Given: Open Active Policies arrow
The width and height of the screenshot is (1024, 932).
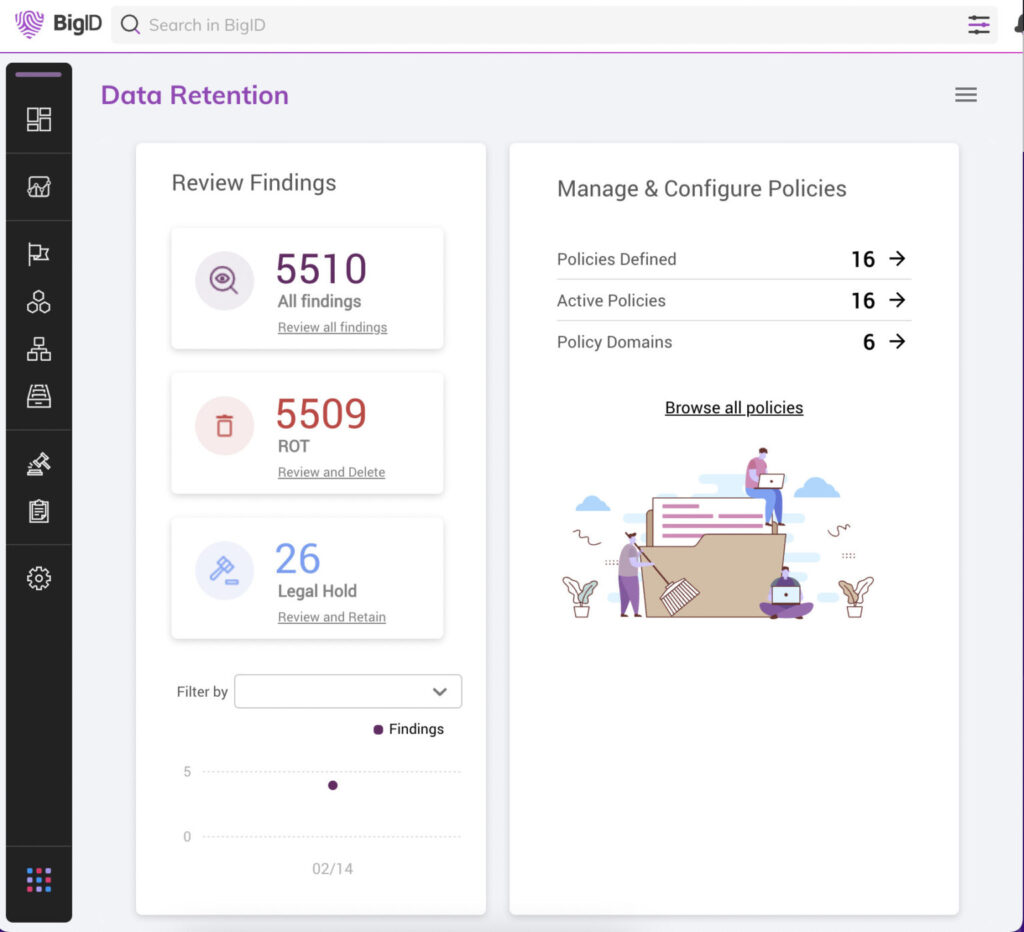Looking at the screenshot, I should pos(897,300).
